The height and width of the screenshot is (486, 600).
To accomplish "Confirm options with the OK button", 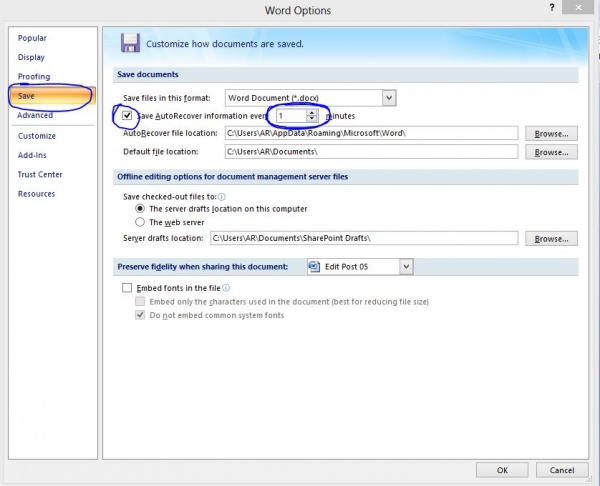I will [502, 470].
